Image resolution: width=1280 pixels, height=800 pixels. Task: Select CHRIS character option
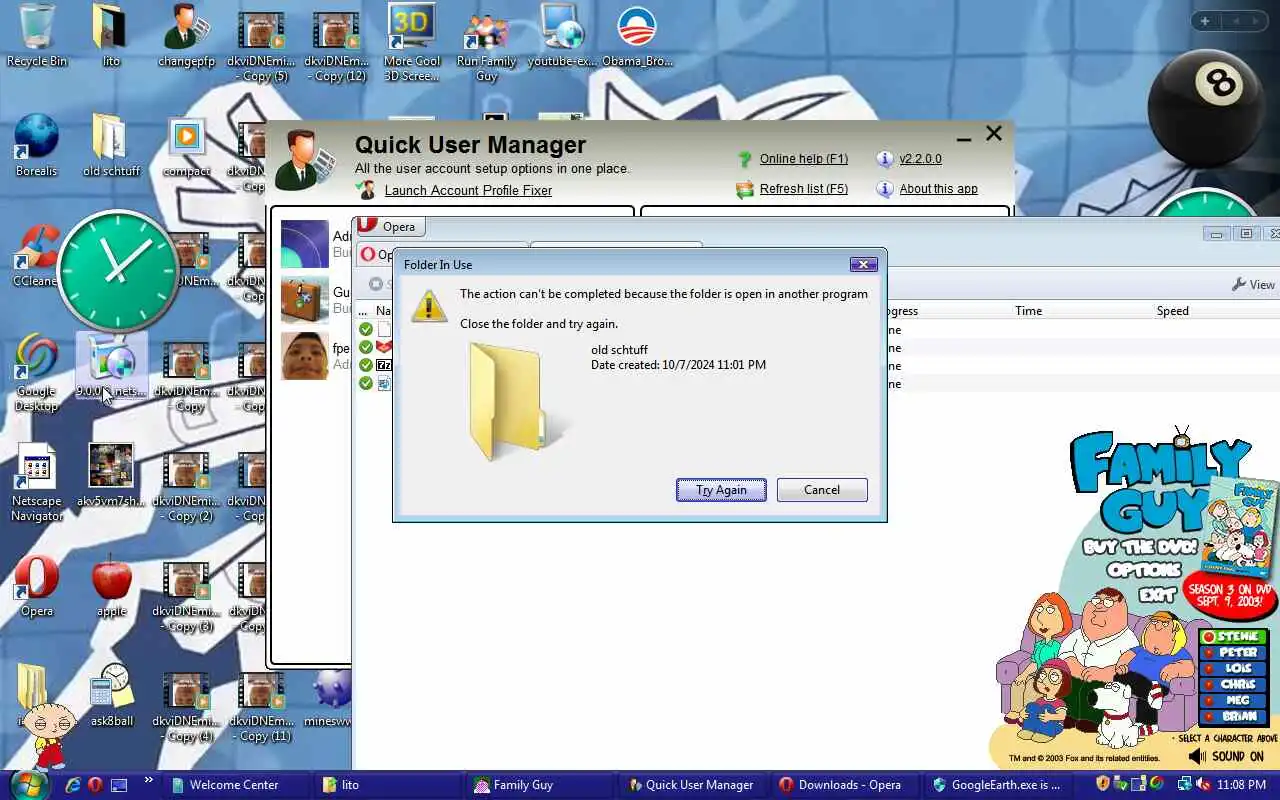pyautogui.click(x=1234, y=685)
